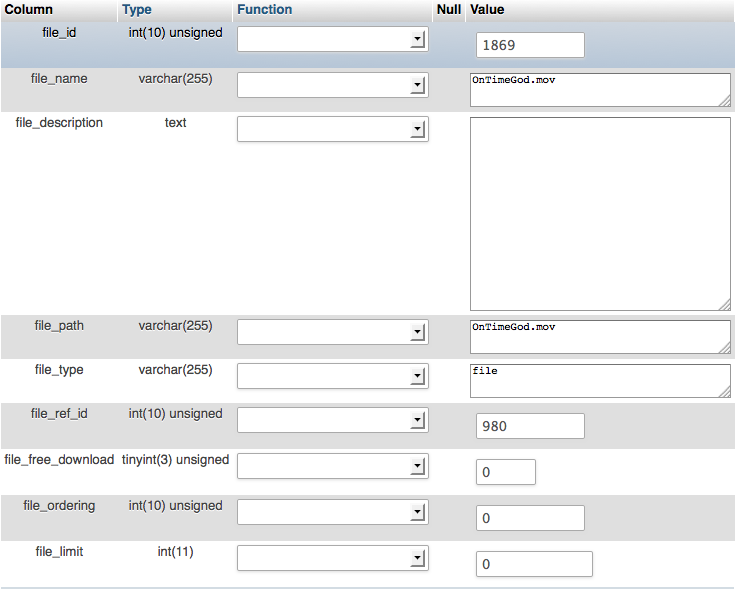Click int(10) unsigned type in file_ref_id row

pos(175,414)
